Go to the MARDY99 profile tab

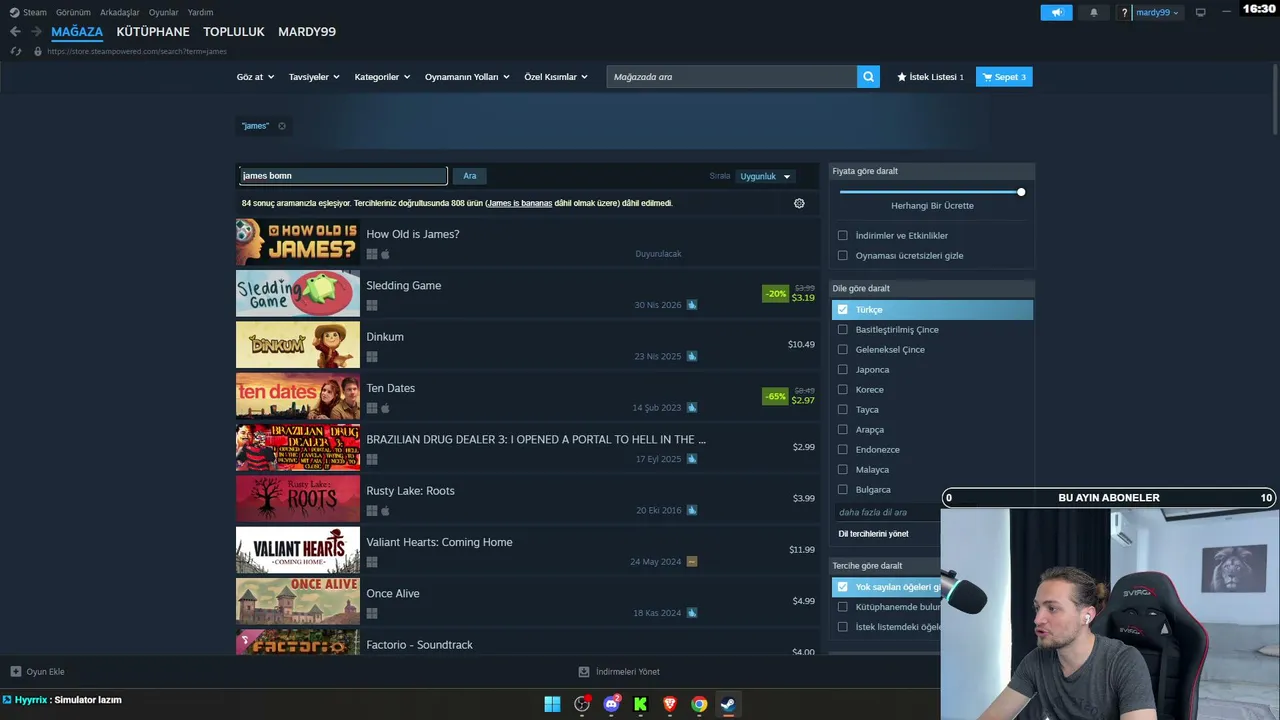(x=307, y=32)
